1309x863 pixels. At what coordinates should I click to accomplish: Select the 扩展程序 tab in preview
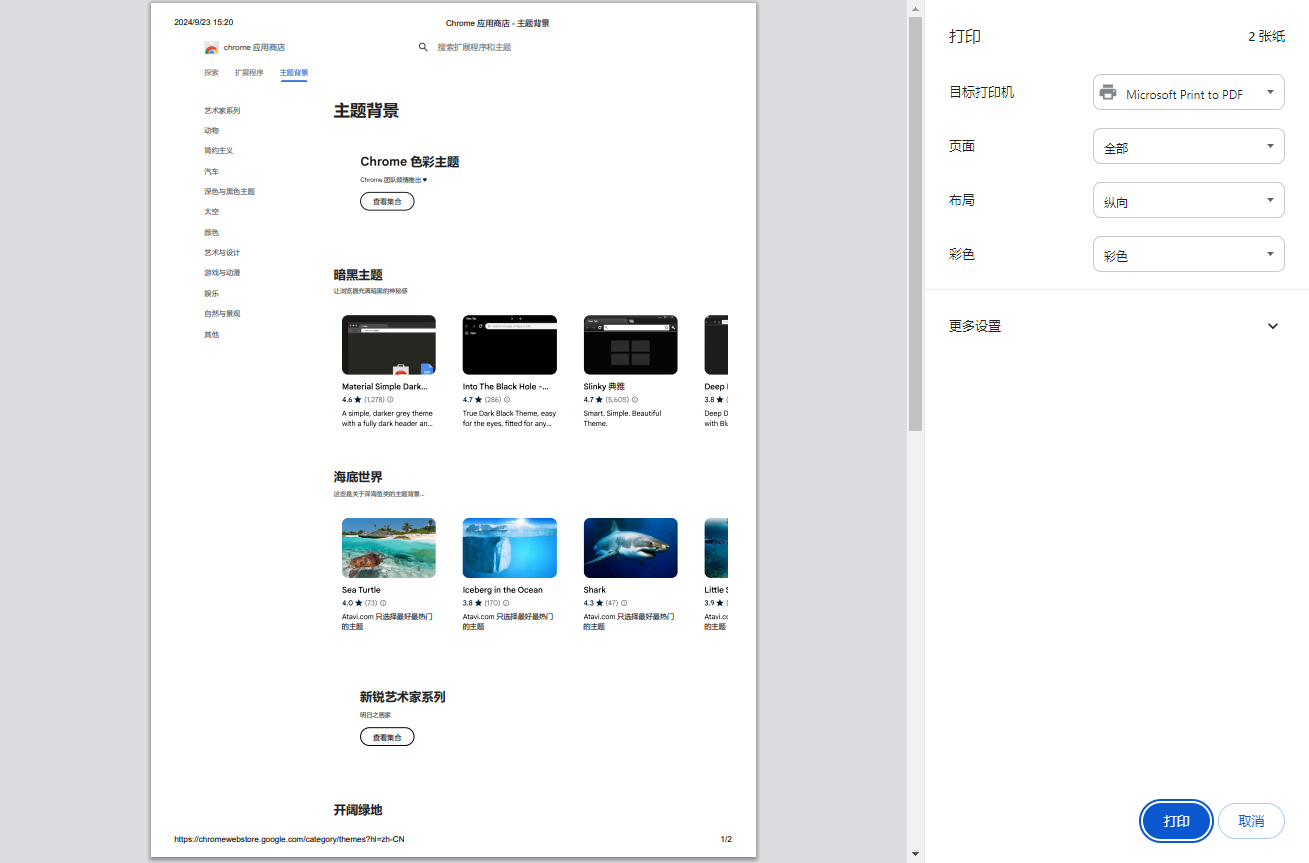[x=249, y=73]
